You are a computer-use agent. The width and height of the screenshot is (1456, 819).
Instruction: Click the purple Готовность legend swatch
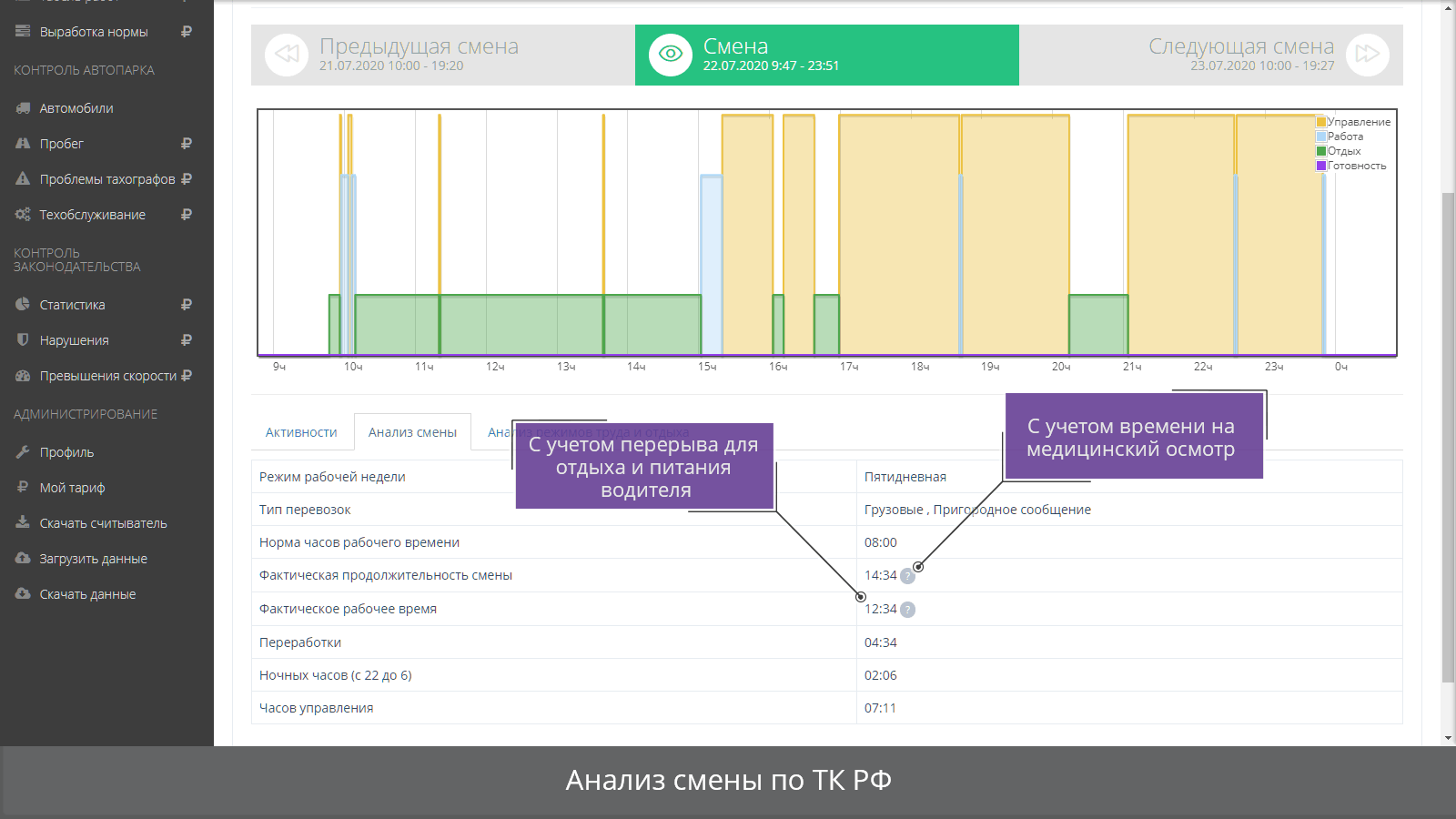(x=1321, y=166)
